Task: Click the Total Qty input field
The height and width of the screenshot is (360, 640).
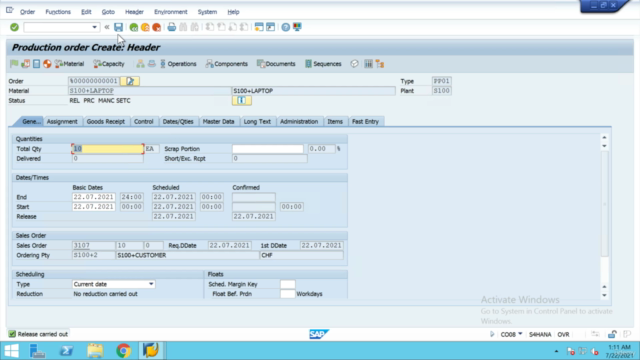Action: 108,149
